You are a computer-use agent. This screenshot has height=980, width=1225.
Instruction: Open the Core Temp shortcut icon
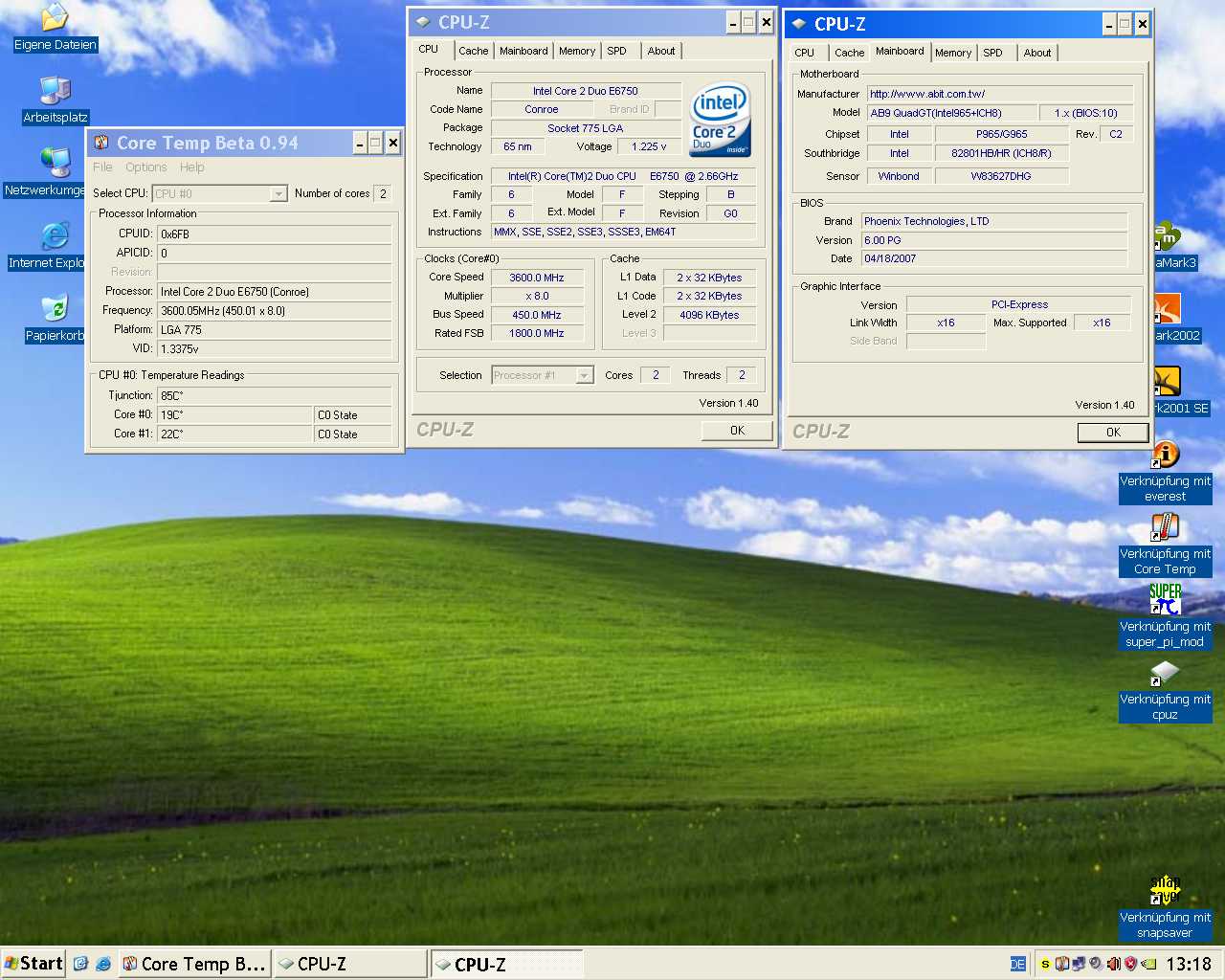click(x=1165, y=526)
